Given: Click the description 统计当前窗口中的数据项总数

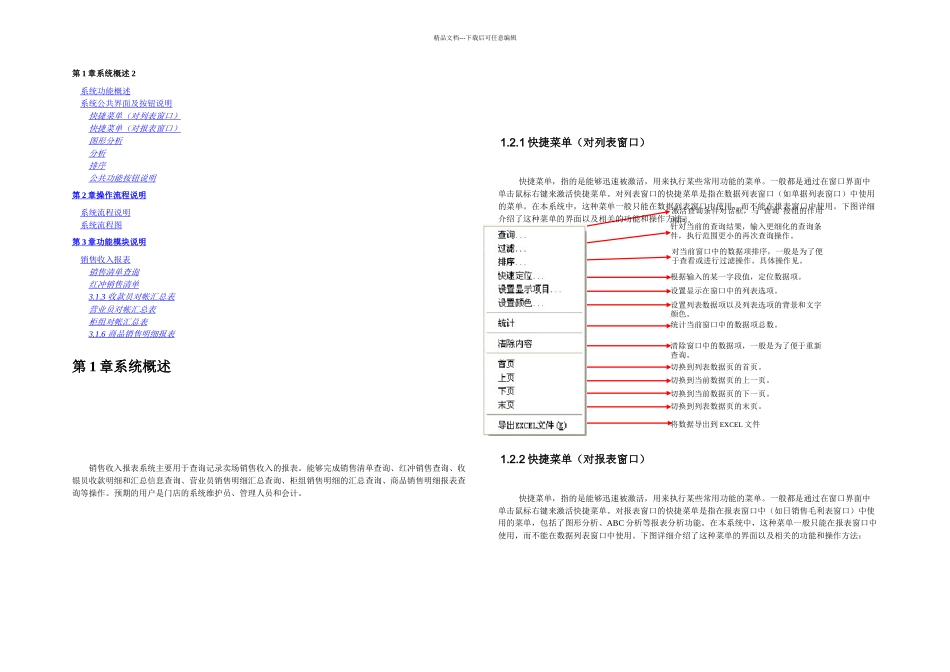Looking at the screenshot, I should [724, 325].
